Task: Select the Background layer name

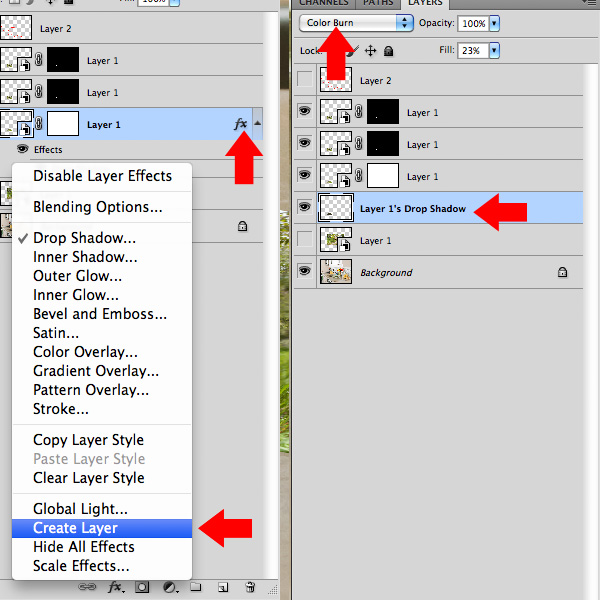Action: pyautogui.click(x=386, y=272)
